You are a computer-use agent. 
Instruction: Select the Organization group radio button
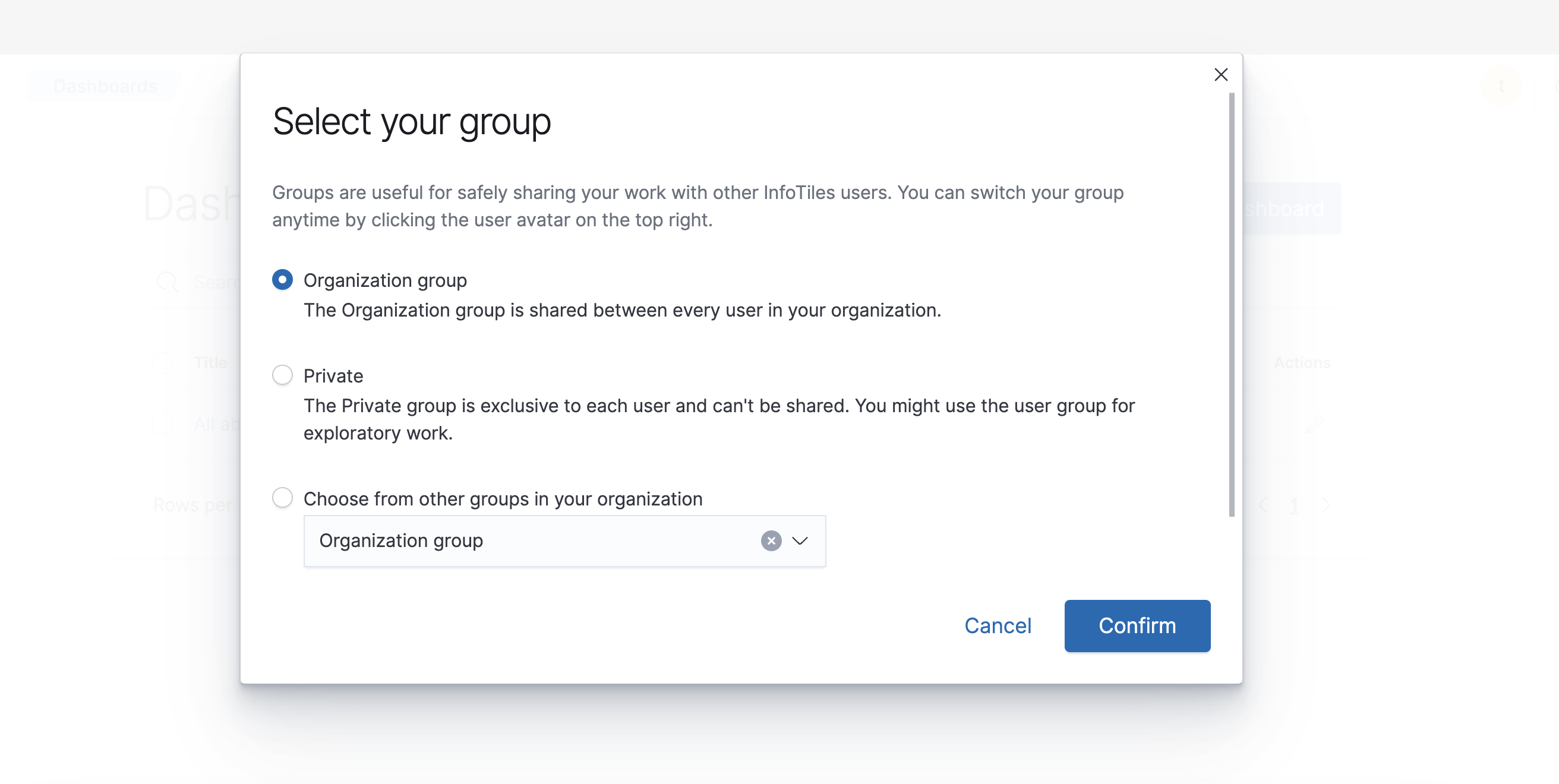coord(282,280)
